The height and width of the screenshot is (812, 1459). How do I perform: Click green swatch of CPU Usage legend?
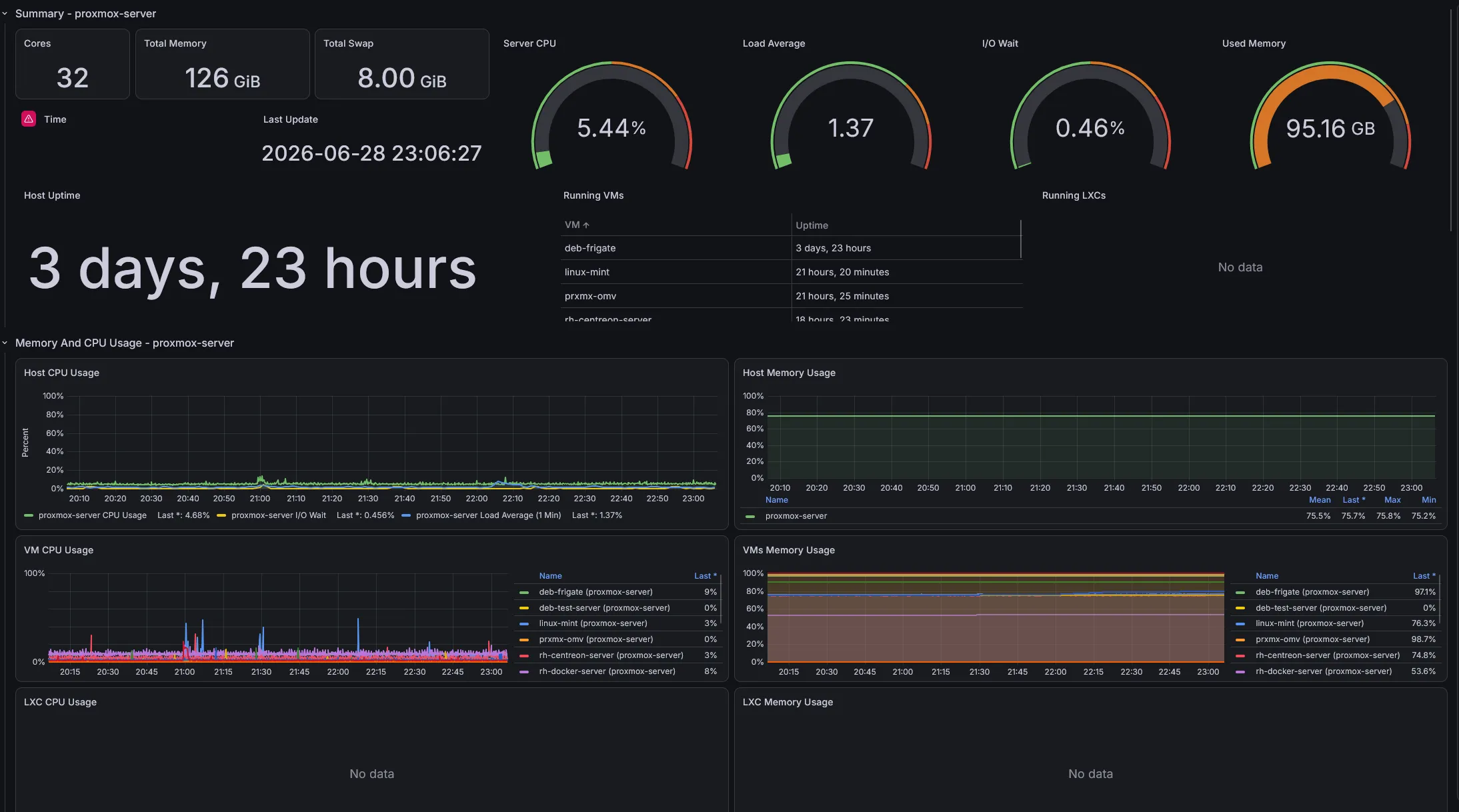click(29, 515)
